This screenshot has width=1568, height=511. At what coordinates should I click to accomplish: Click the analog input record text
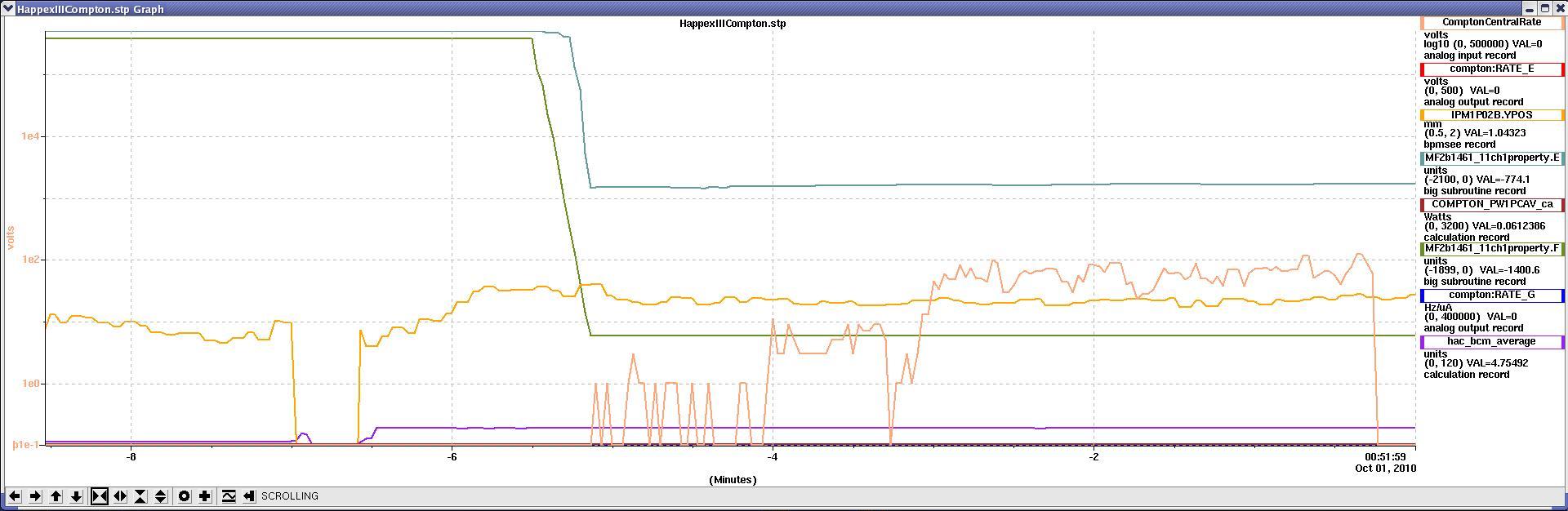click(1470, 56)
